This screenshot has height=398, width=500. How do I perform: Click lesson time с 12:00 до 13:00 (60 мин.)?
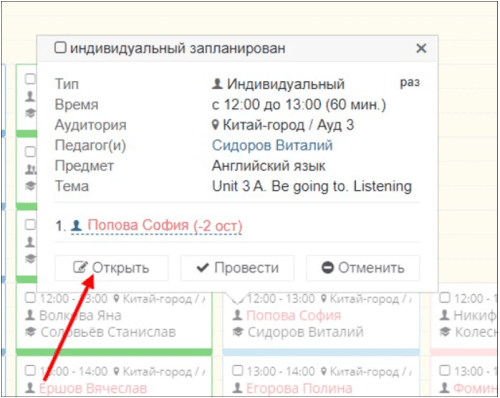point(299,105)
